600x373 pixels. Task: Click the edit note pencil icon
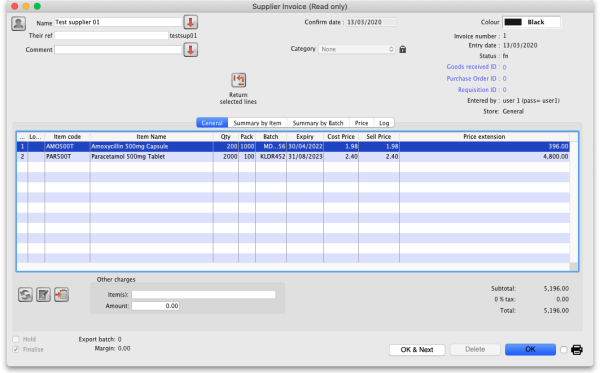43,295
